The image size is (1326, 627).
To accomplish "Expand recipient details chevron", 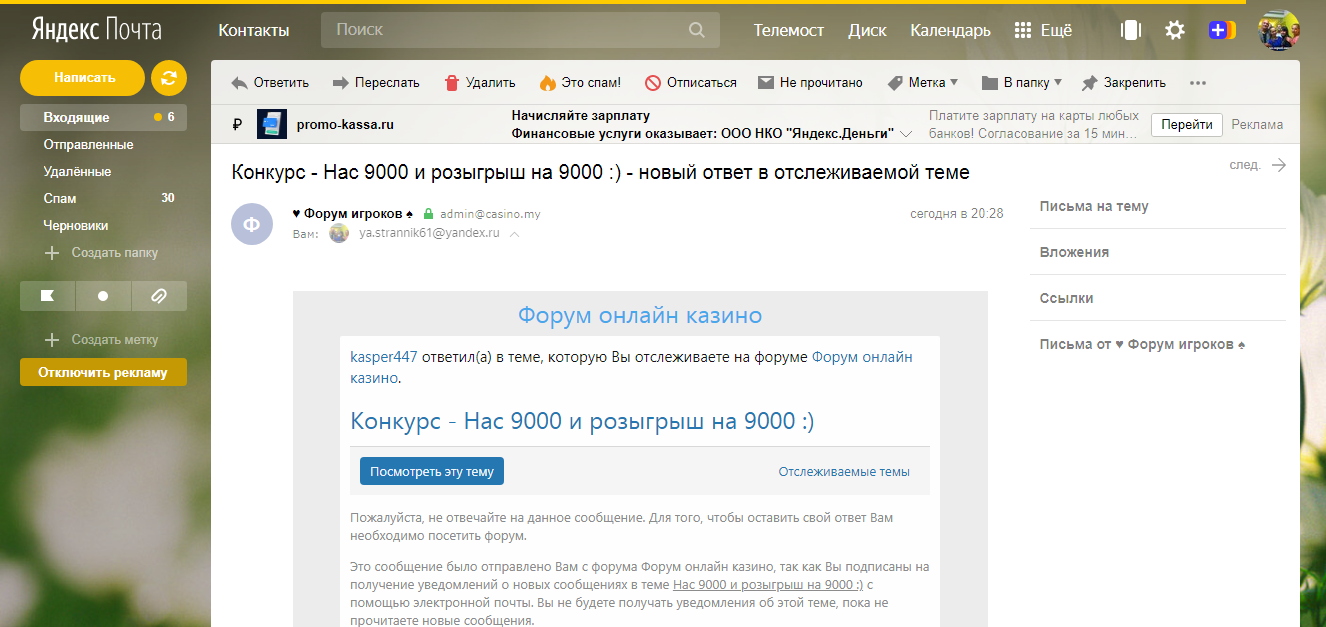I will point(514,235).
